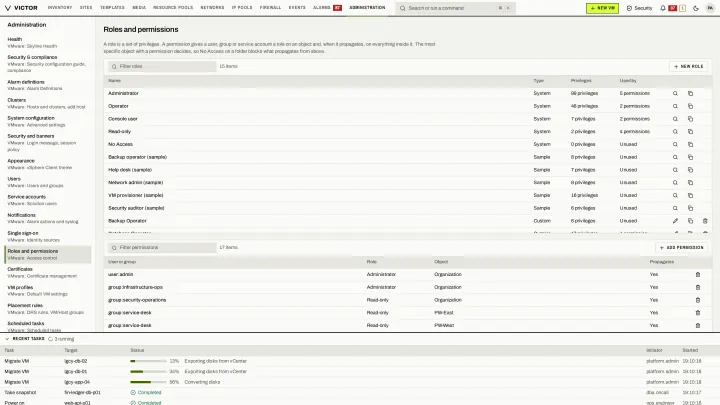Open the Security link in the header
This screenshot has height=405, width=720.
pyautogui.click(x=640, y=8)
